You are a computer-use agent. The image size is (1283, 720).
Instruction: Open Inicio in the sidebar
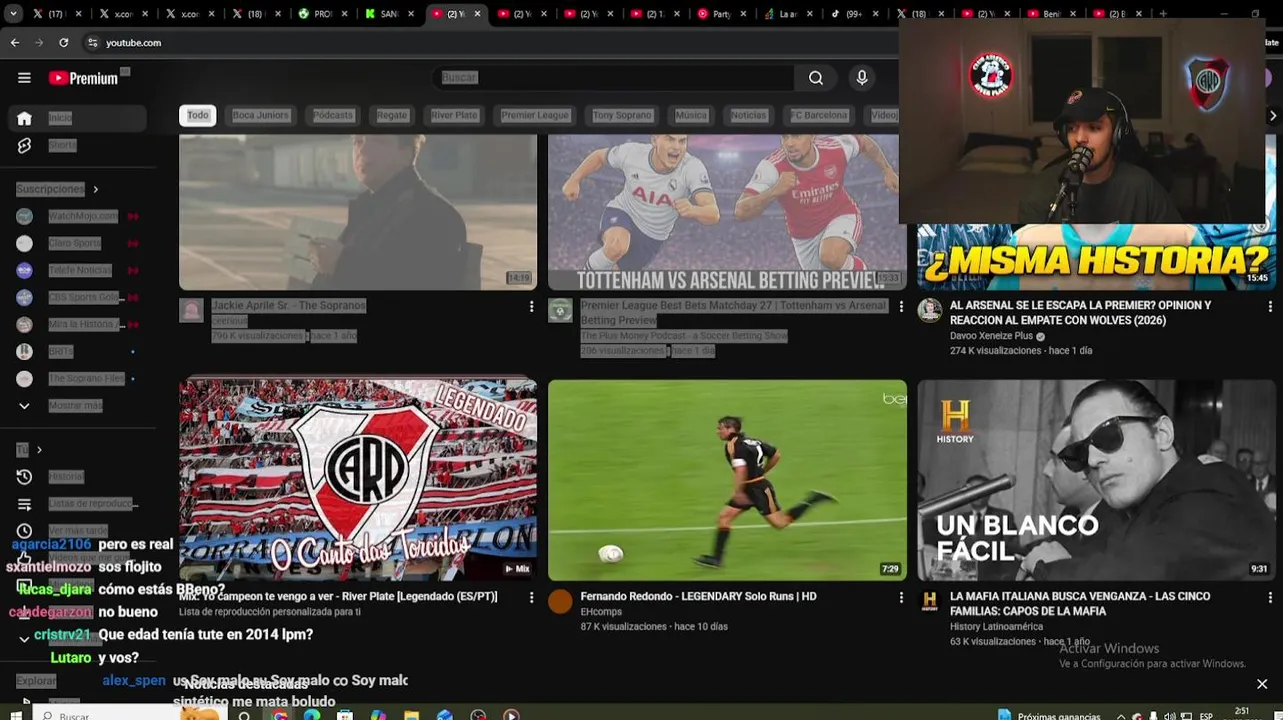(78, 118)
